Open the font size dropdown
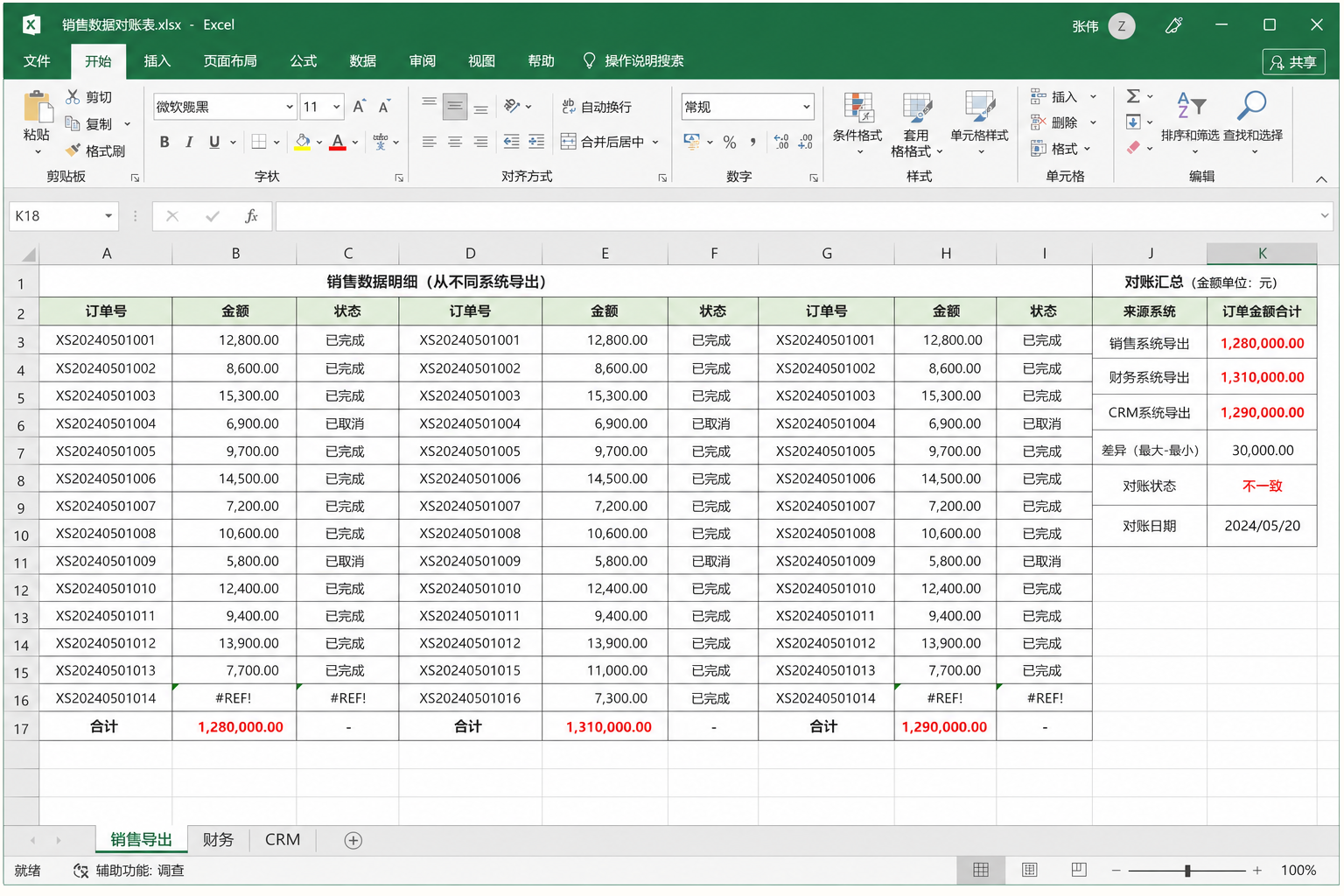This screenshot has width=1344, height=896. (x=337, y=107)
